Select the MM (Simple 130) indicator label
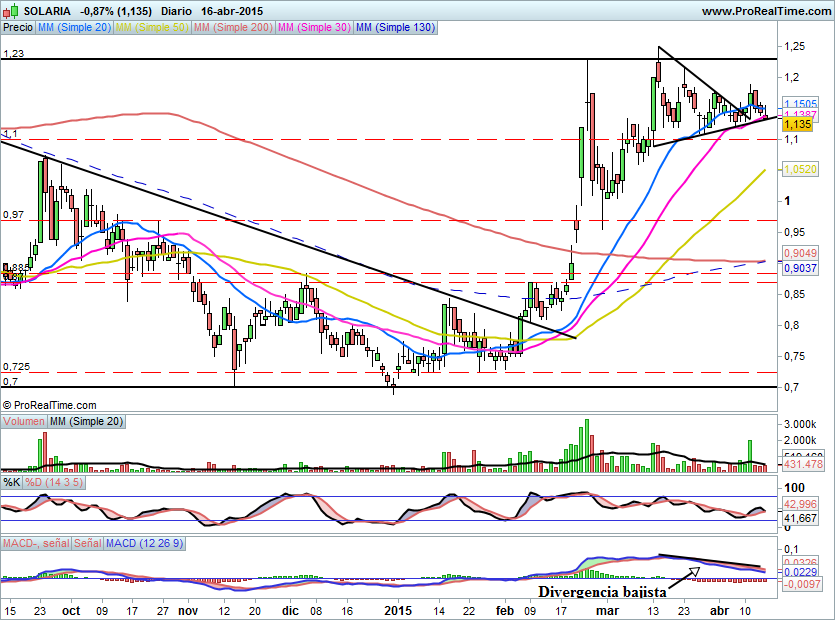835x620 pixels. [395, 28]
